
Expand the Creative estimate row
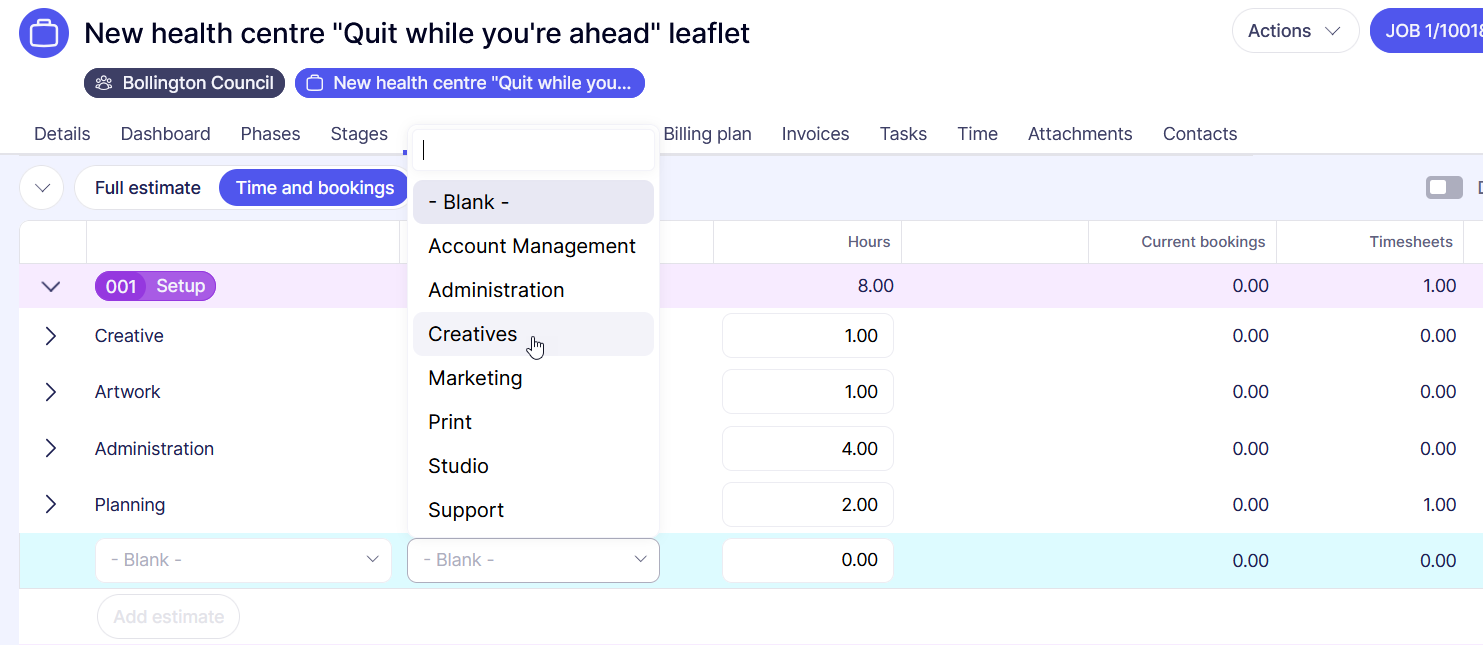[51, 336]
